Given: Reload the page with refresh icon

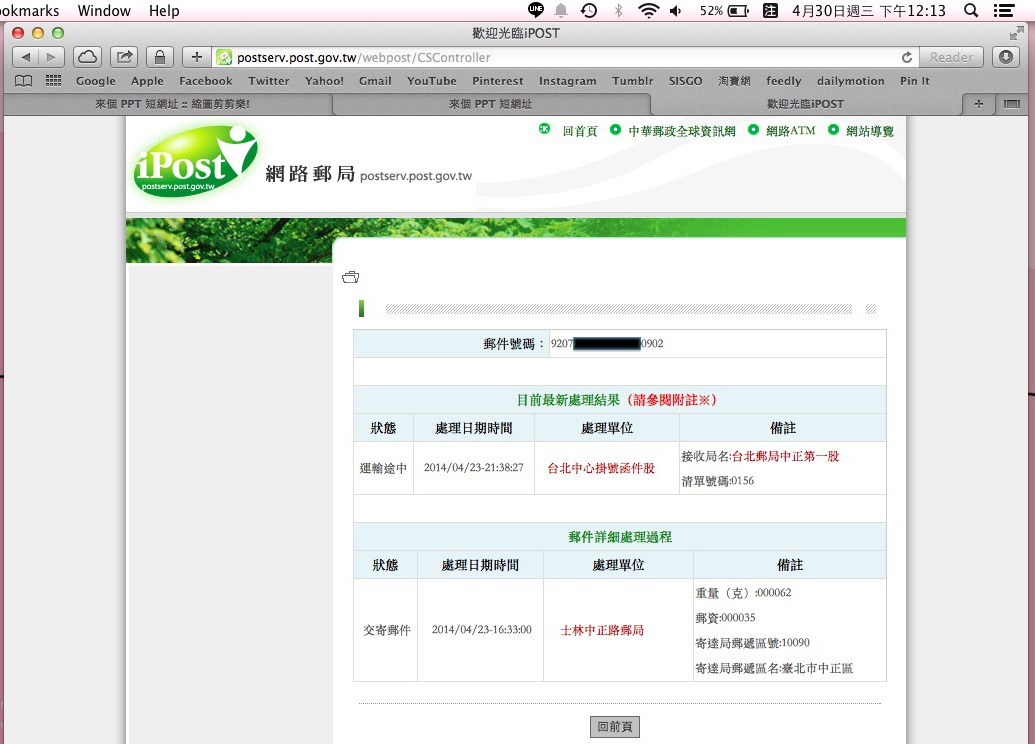Looking at the screenshot, I should pyautogui.click(x=907, y=57).
